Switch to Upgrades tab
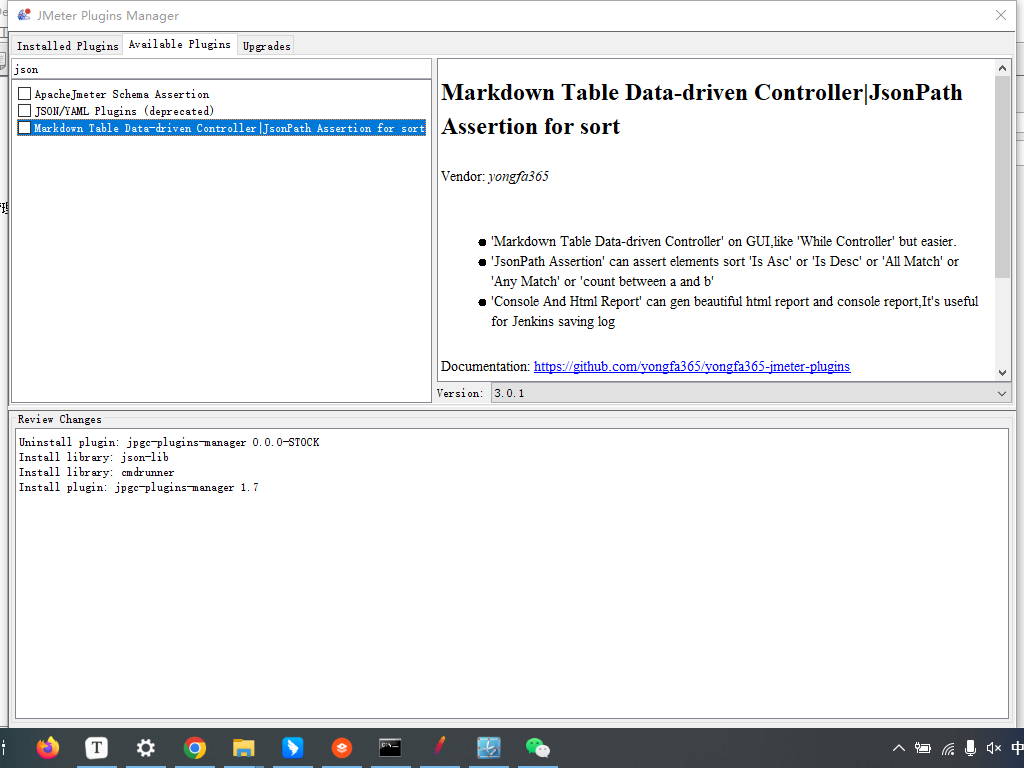 pos(266,46)
